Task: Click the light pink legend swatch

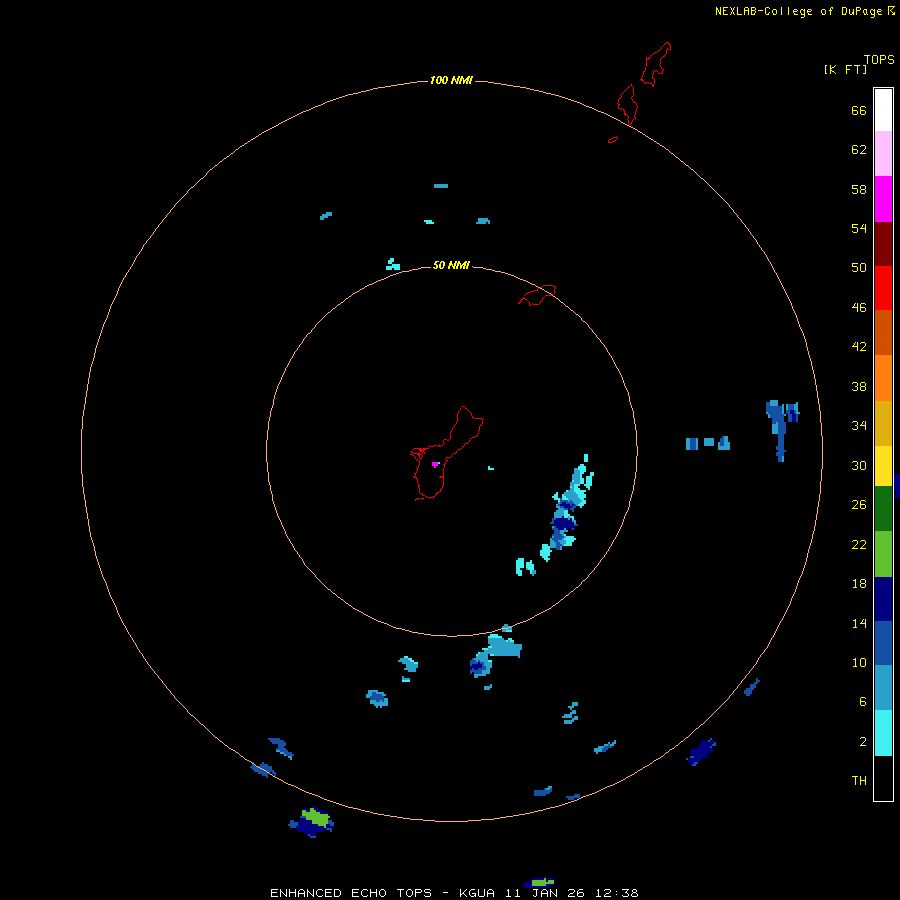Action: (x=883, y=154)
